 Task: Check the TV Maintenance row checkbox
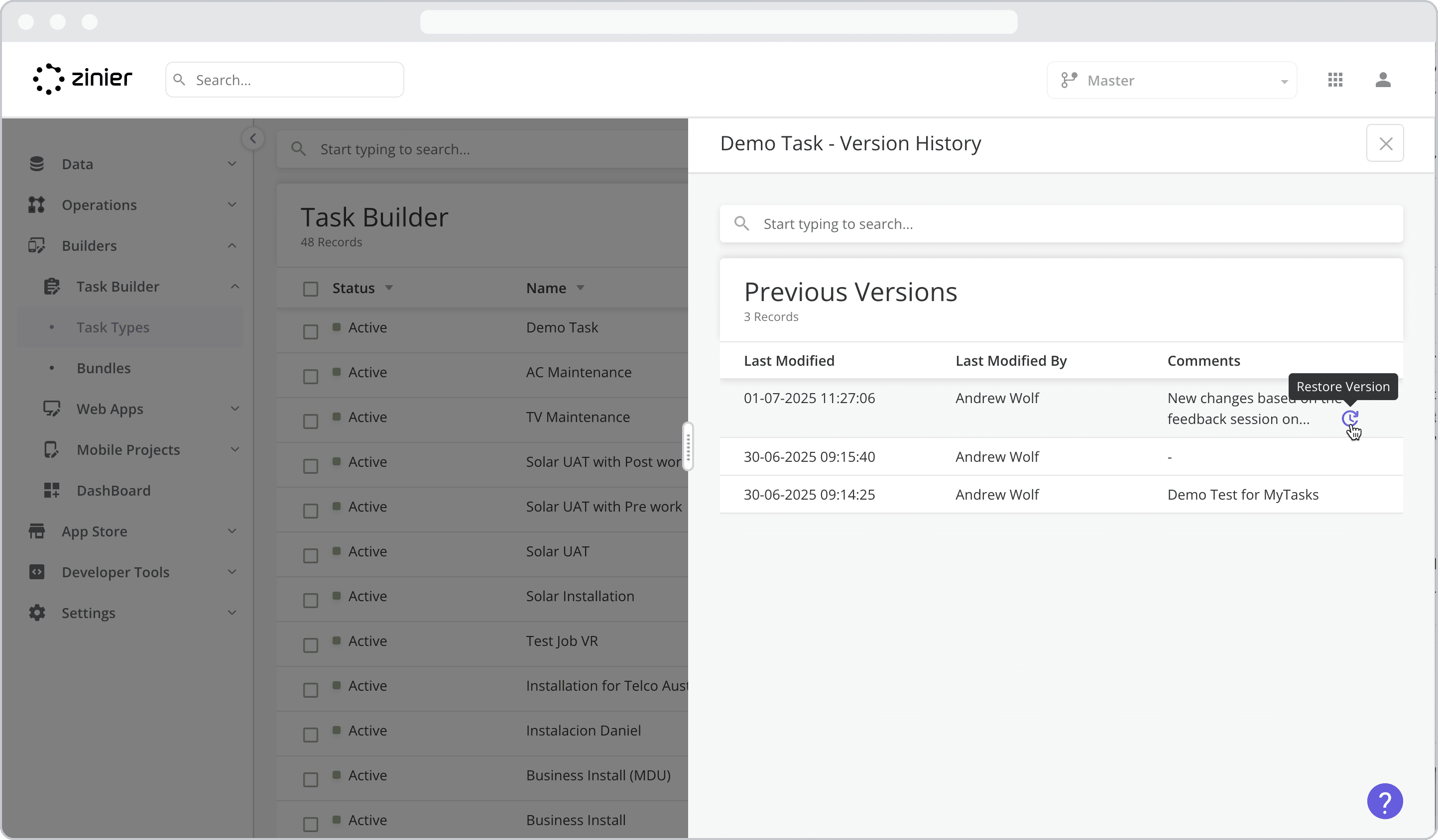point(310,421)
